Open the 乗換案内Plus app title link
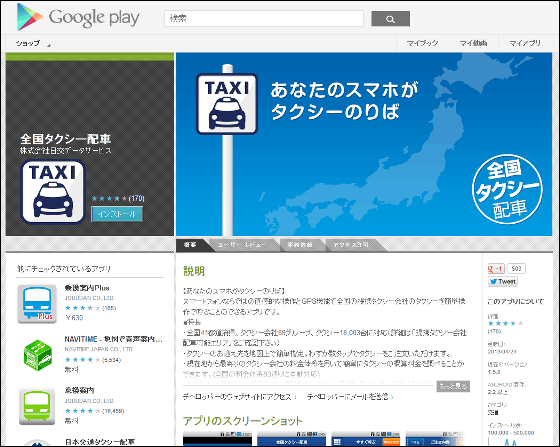The width and height of the screenshot is (560, 447). click(87, 288)
